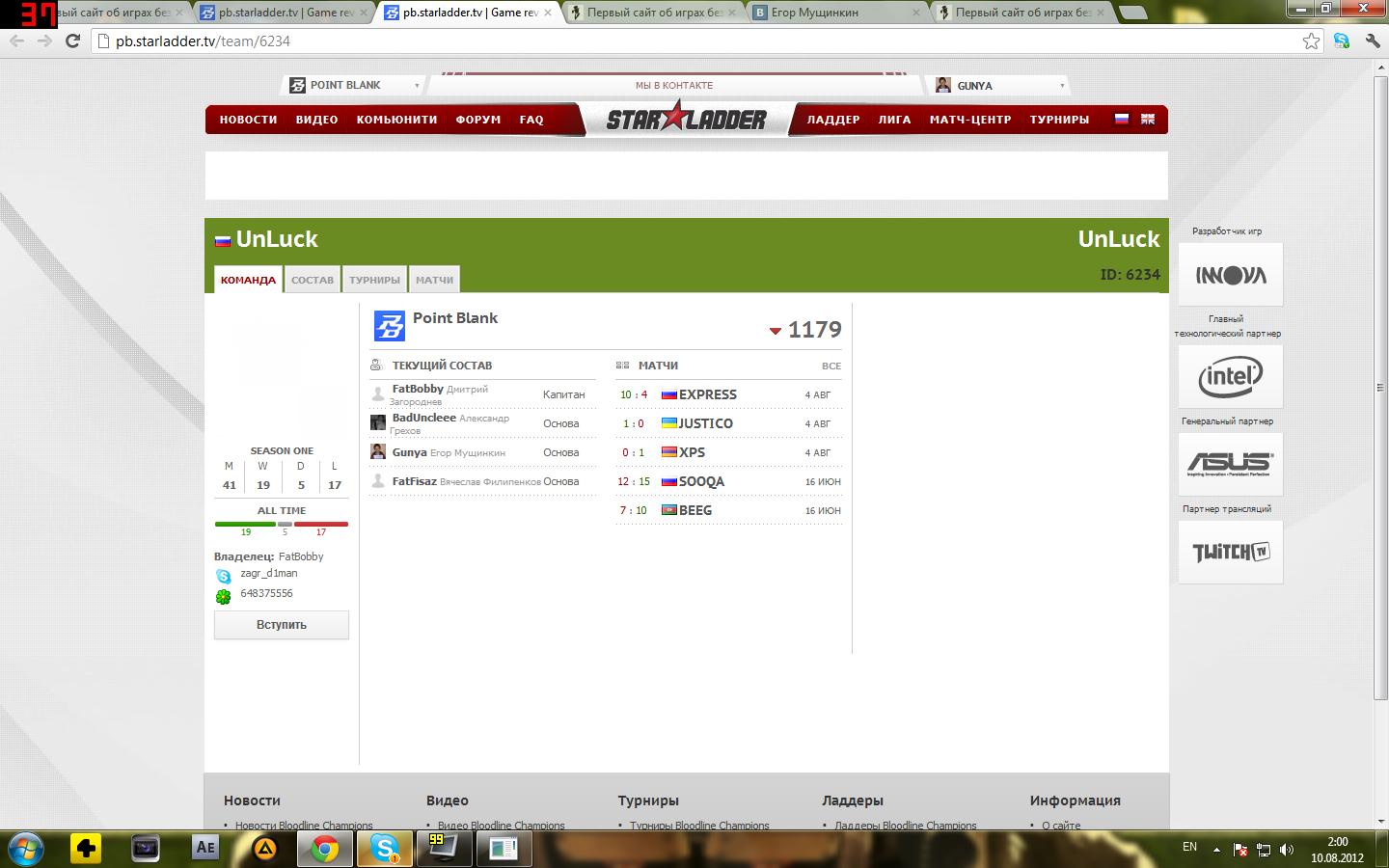Click the volume speaker icon in the tray

1286,850
